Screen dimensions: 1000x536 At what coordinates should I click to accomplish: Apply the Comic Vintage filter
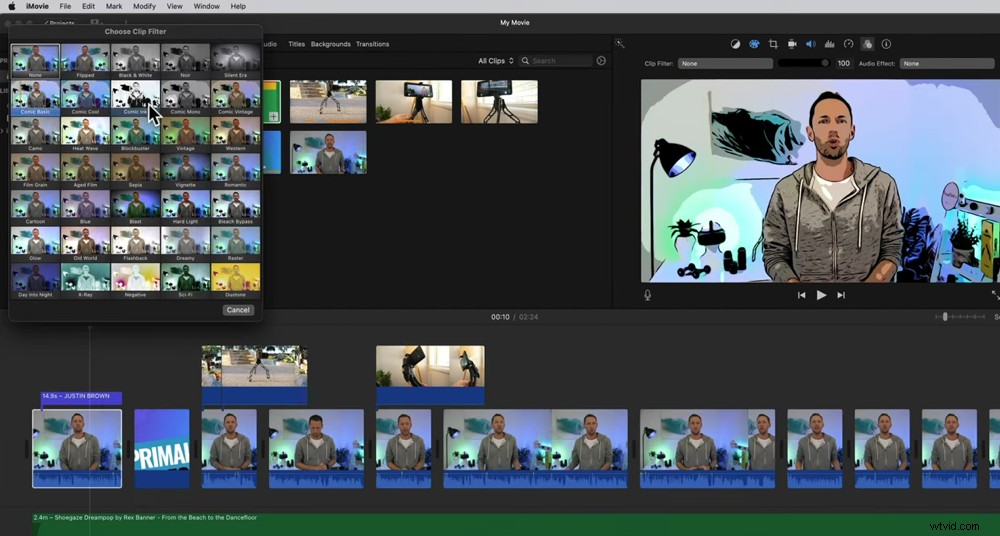coord(235,98)
